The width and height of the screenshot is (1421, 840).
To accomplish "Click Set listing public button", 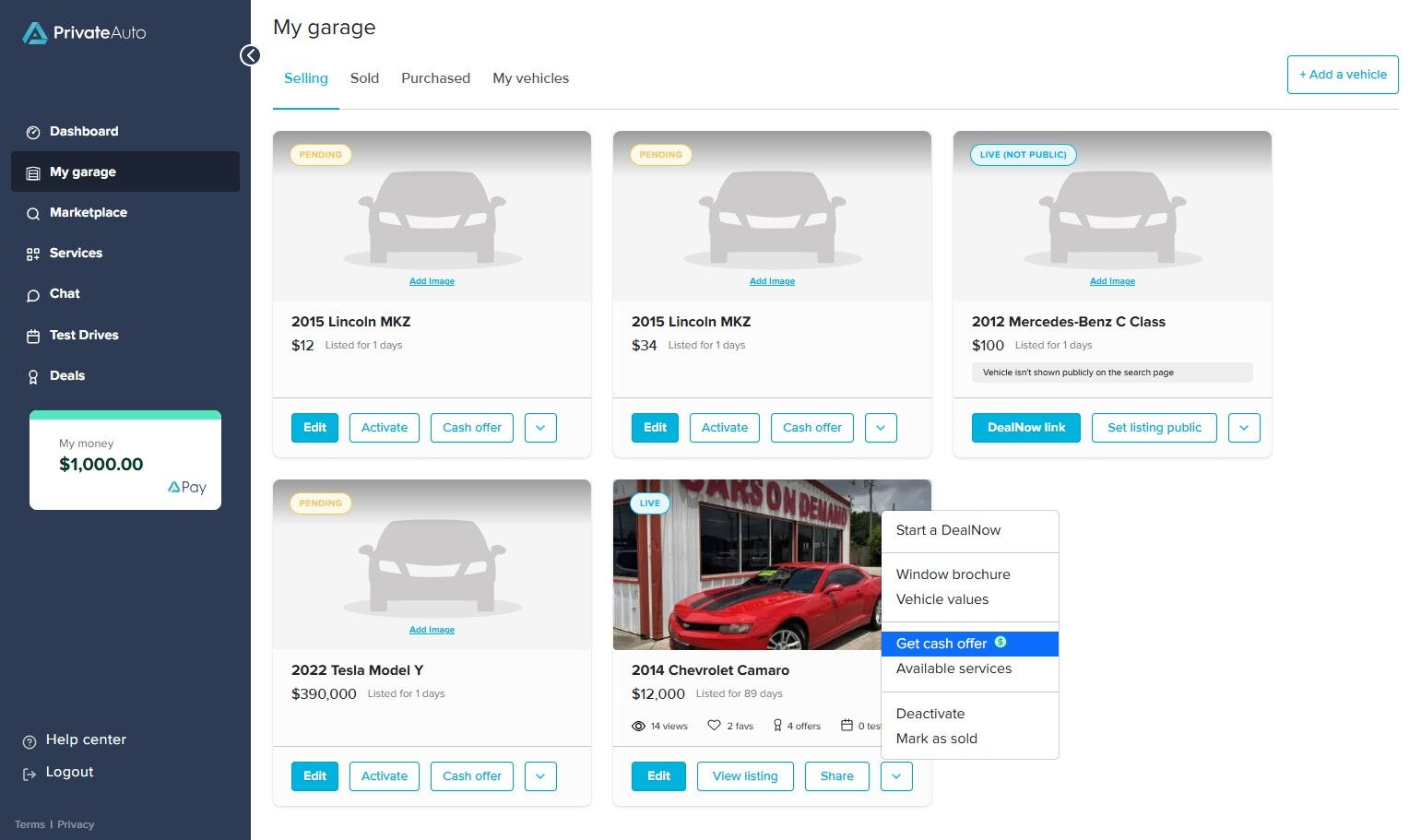I will pos(1155,428).
